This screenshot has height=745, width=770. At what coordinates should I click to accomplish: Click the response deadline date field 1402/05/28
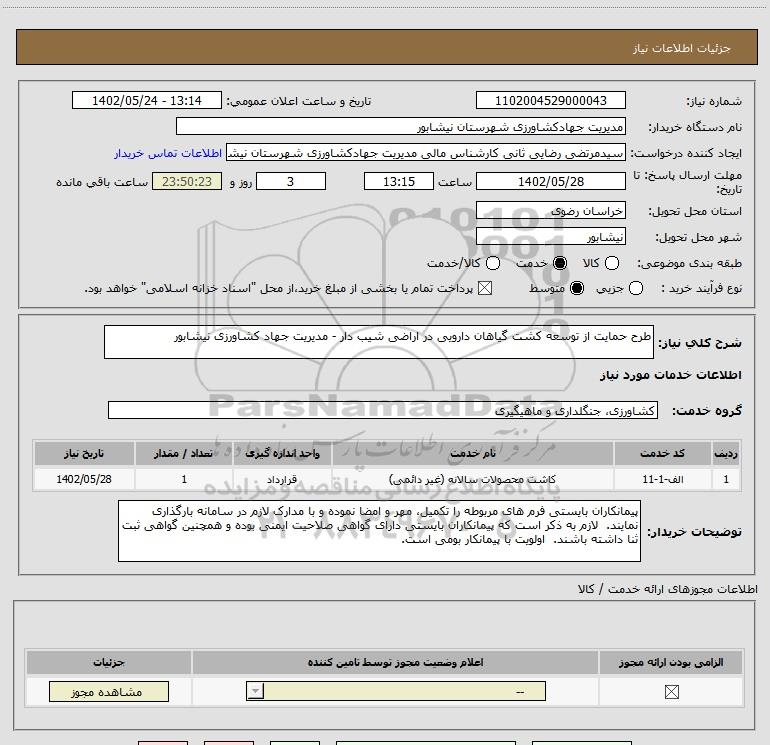(550, 181)
